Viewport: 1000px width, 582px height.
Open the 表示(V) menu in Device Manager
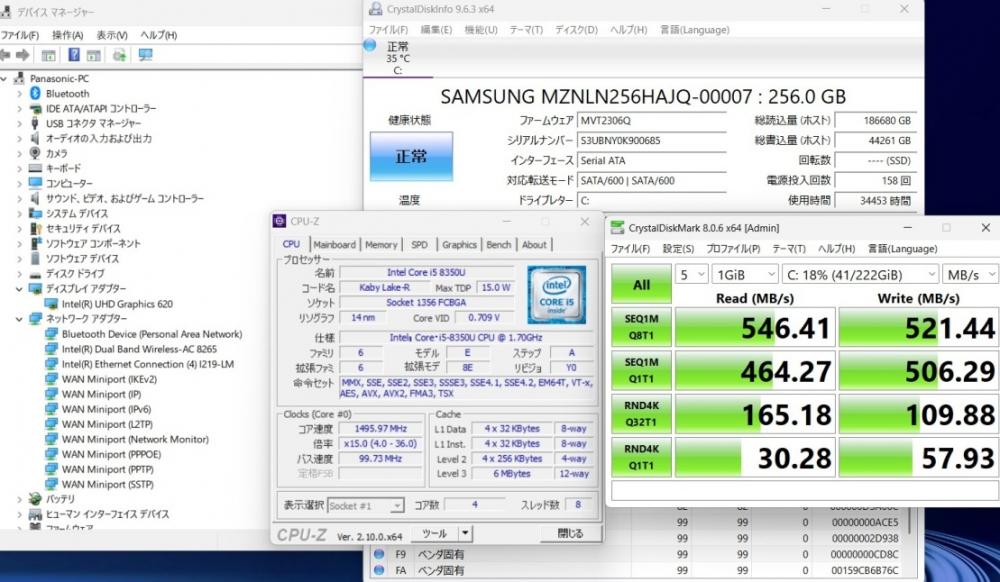(x=112, y=35)
